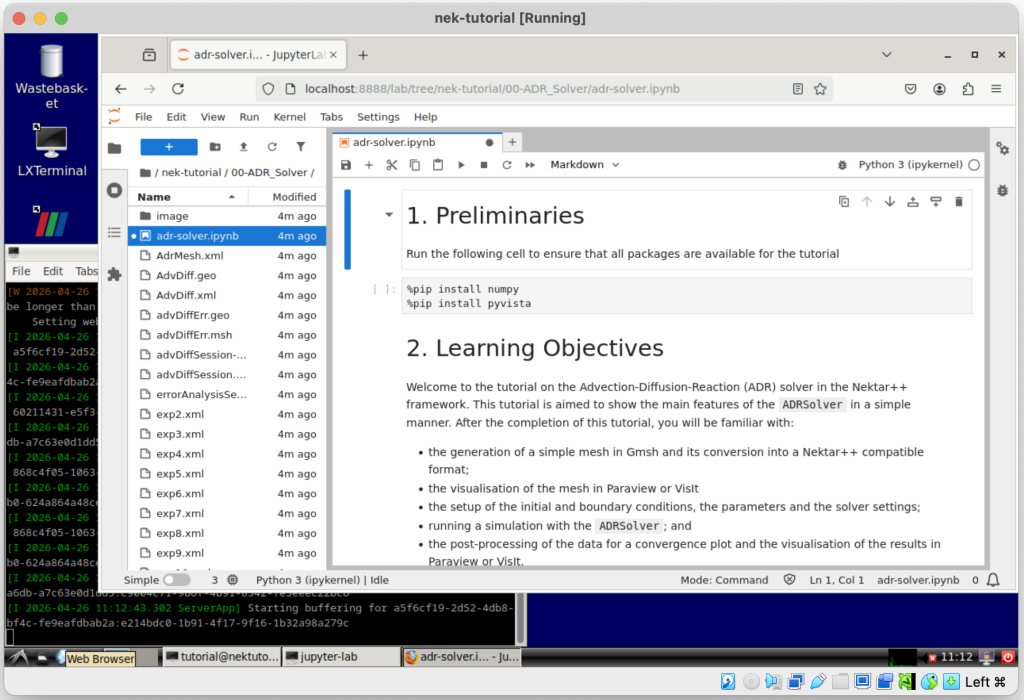The image size is (1024, 700).
Task: Toggle the Simple interface mode switch
Action: [x=176, y=580]
